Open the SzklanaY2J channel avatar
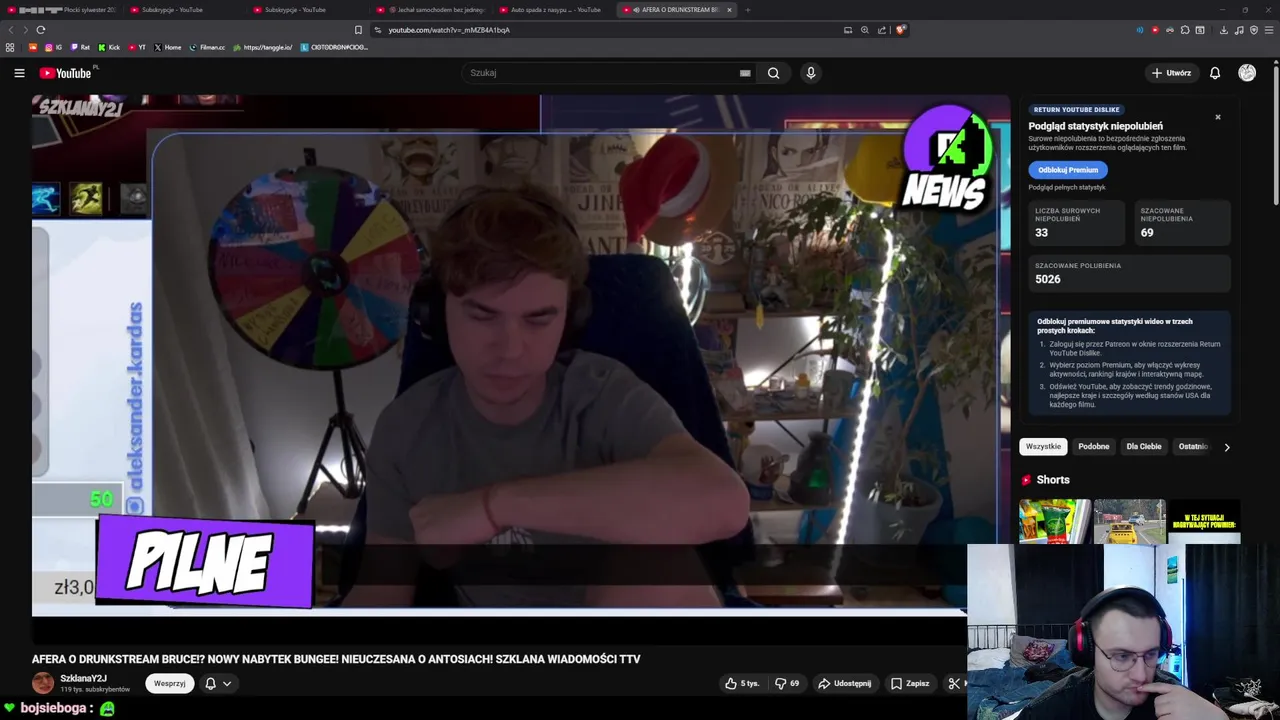1280x720 pixels. click(43, 683)
